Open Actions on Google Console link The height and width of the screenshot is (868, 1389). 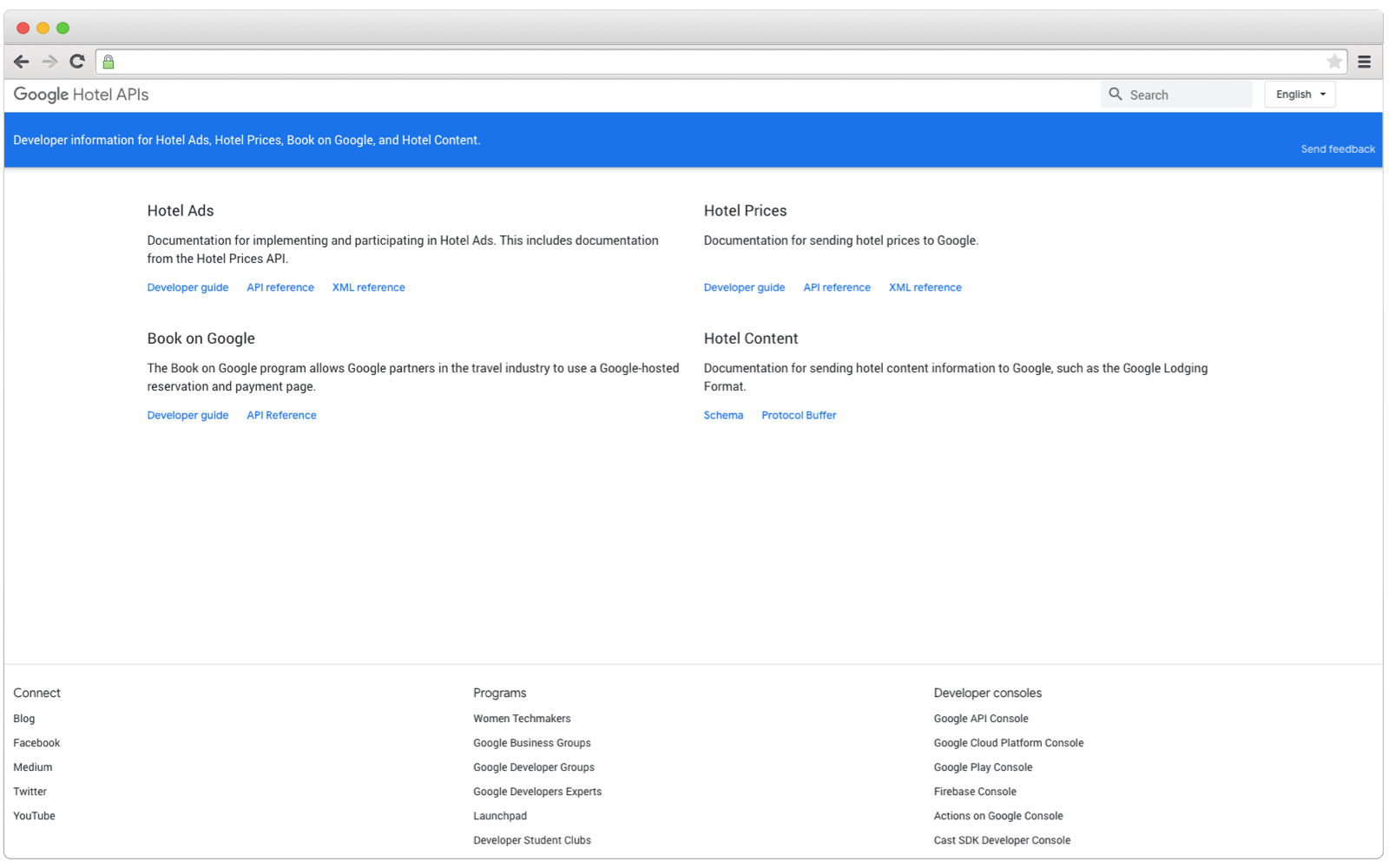998,816
